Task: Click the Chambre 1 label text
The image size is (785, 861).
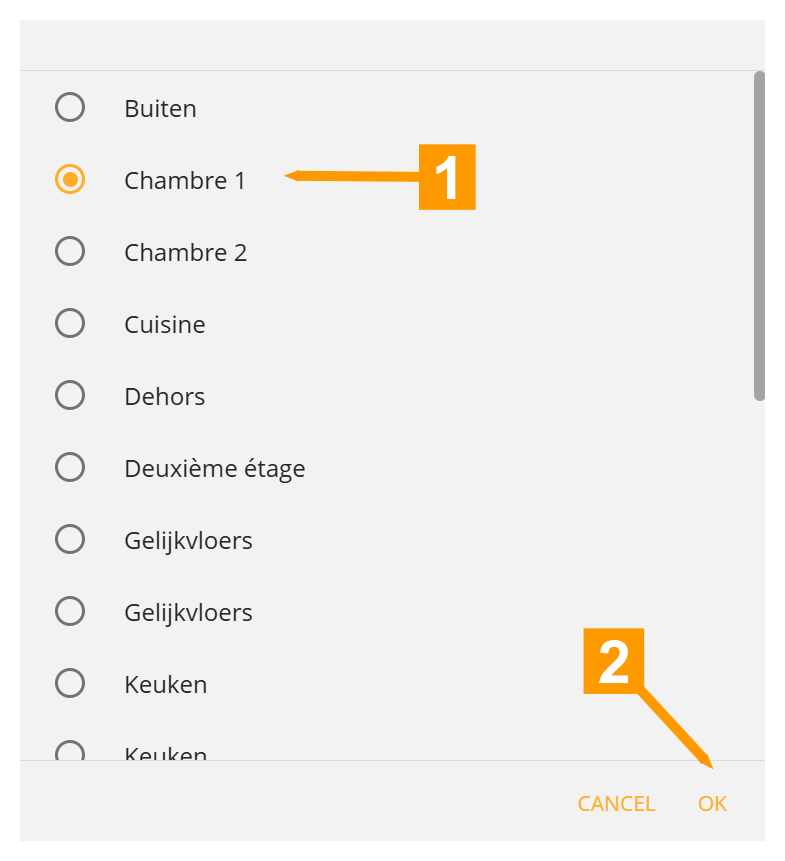Action: tap(185, 181)
